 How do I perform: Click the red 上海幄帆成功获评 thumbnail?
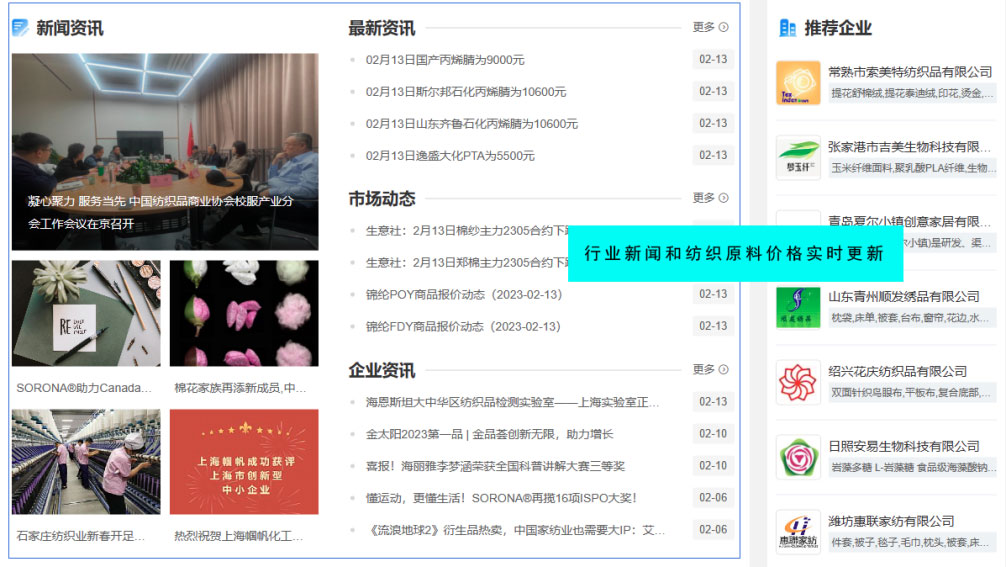(x=244, y=461)
